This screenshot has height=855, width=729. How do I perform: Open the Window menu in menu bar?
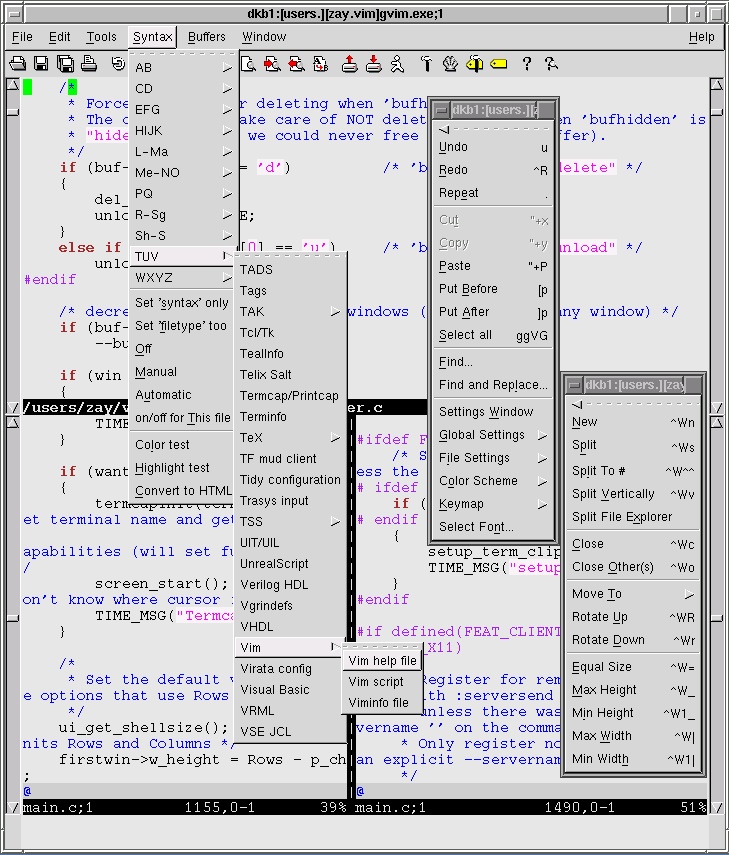[x=264, y=37]
